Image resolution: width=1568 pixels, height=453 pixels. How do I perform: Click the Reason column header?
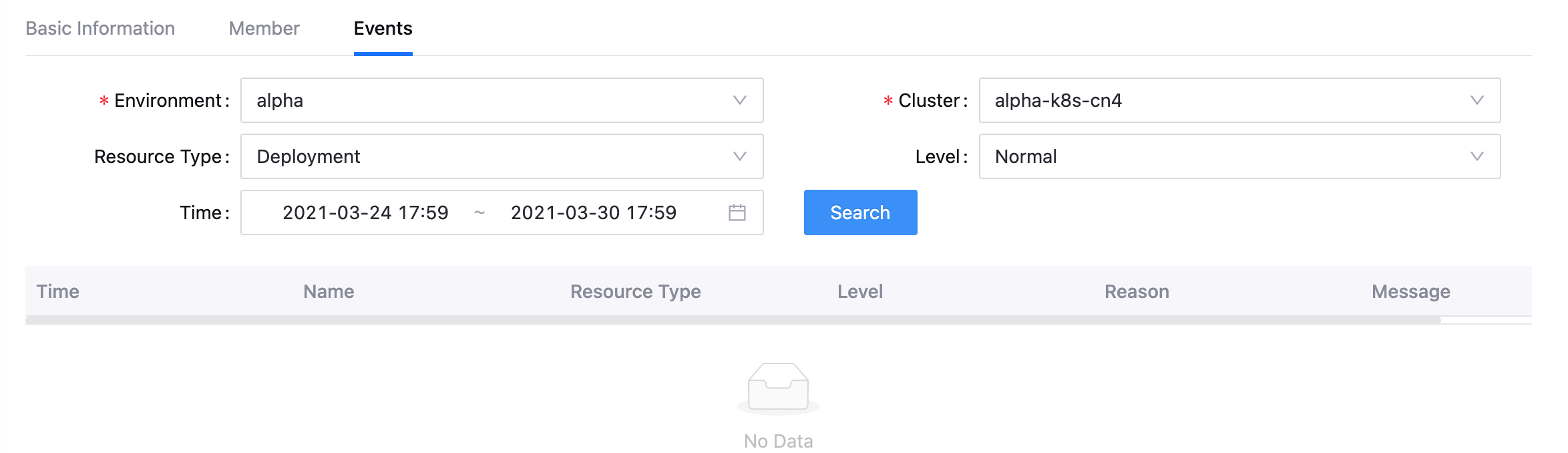click(1137, 291)
